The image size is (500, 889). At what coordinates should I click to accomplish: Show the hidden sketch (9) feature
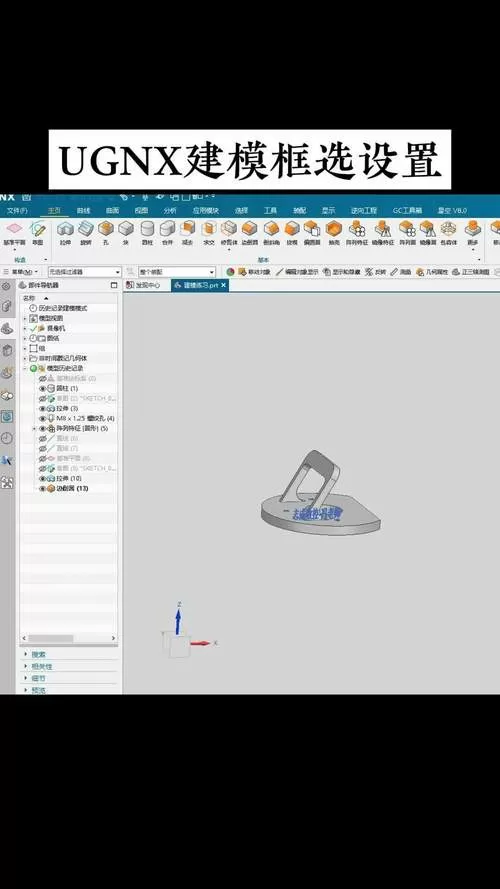[x=43, y=468]
